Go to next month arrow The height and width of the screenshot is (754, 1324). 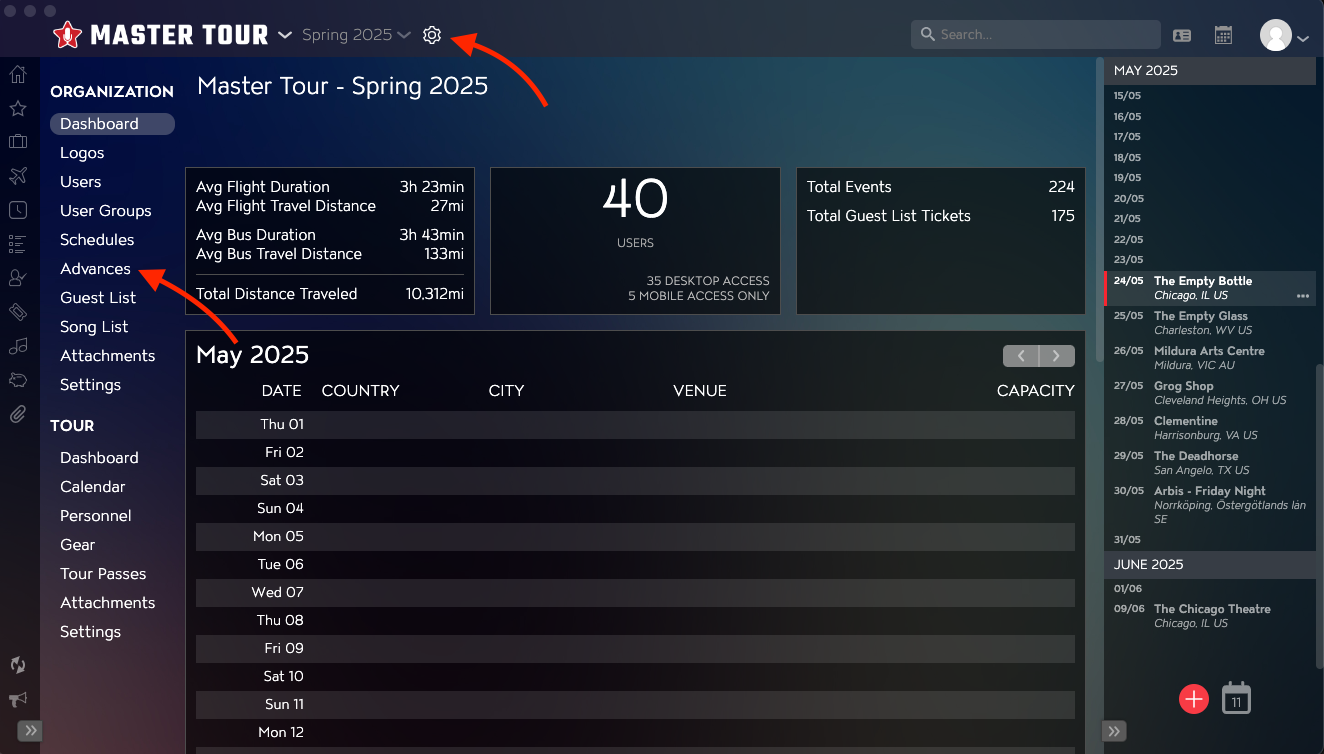click(1057, 356)
